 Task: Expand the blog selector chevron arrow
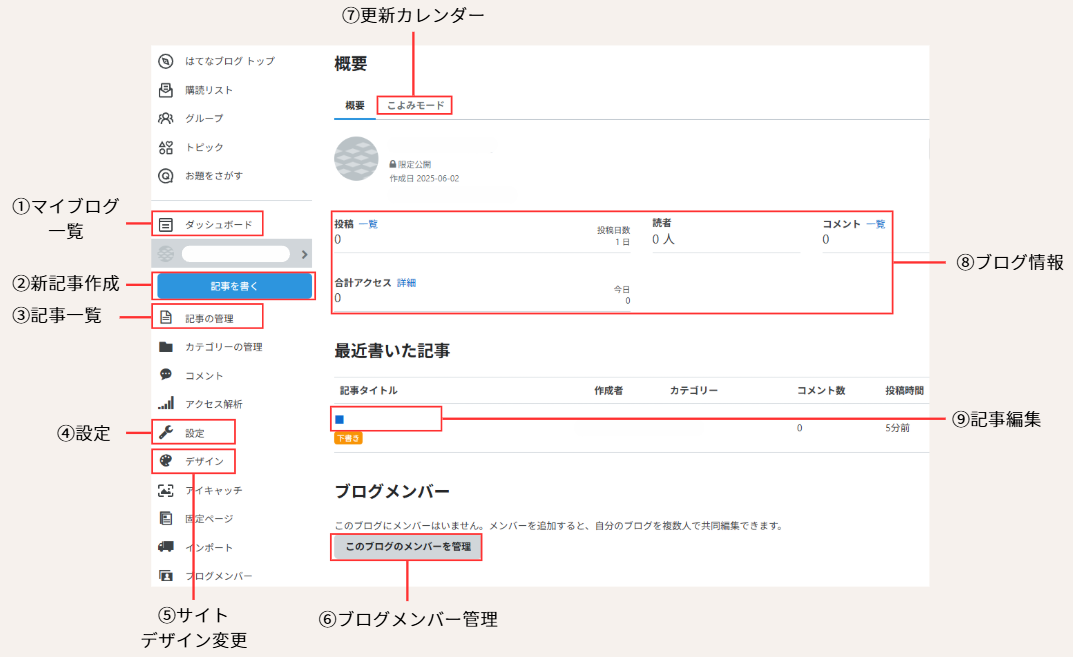304,254
